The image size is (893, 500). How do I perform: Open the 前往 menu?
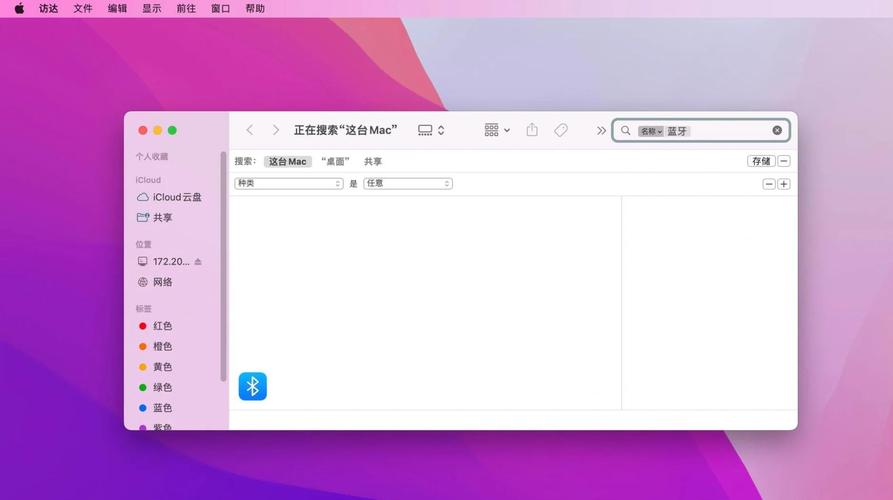pos(186,9)
